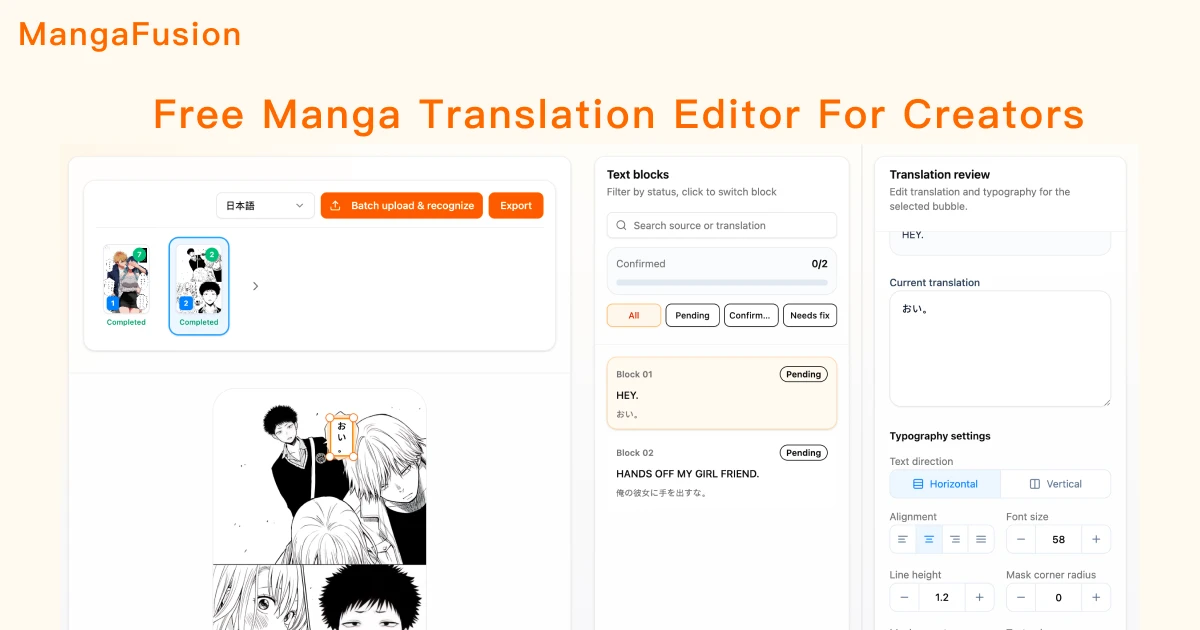This screenshot has width=1200, height=630.
Task: Select the All filter tab
Action: coord(634,315)
